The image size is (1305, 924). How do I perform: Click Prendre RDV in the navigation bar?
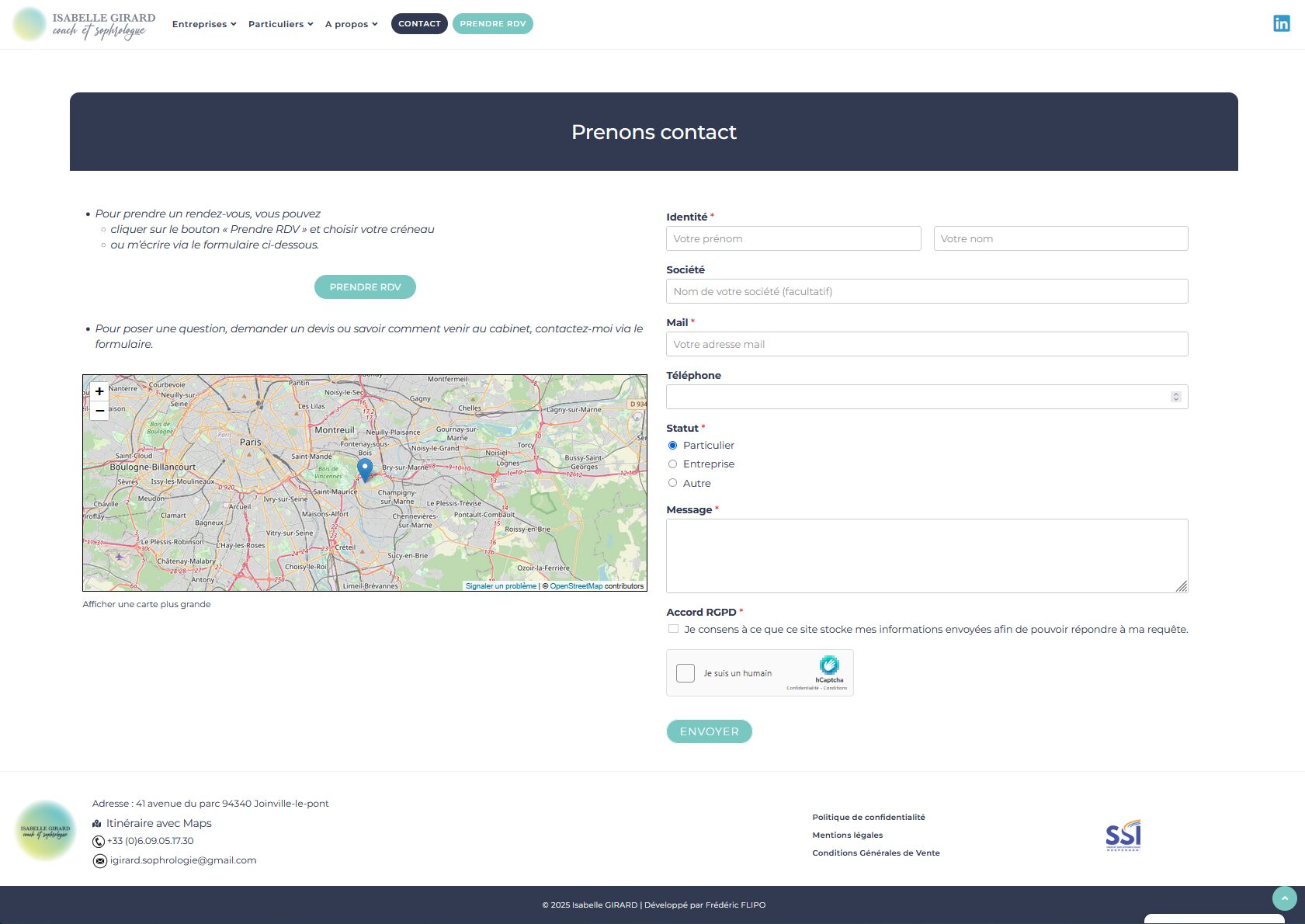pyautogui.click(x=492, y=24)
